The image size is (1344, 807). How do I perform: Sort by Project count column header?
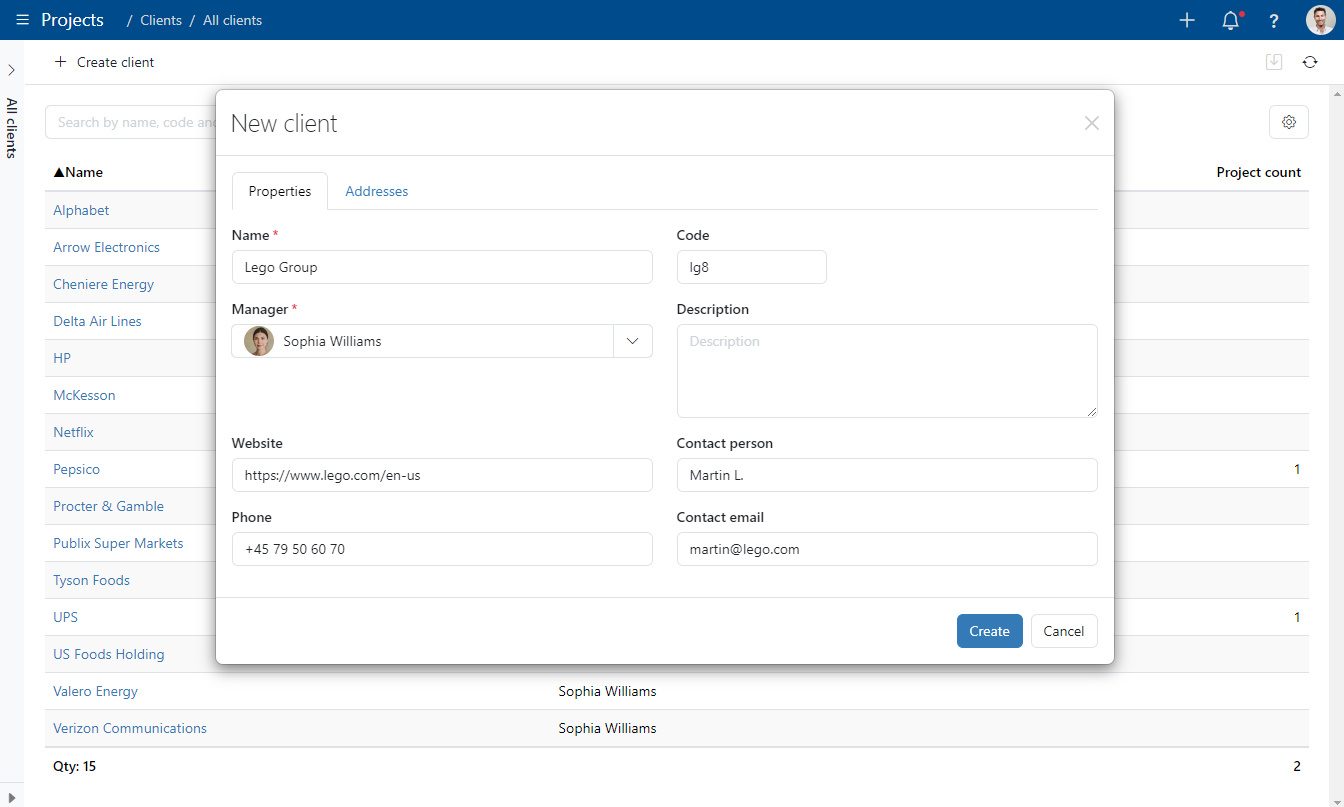pyautogui.click(x=1258, y=172)
